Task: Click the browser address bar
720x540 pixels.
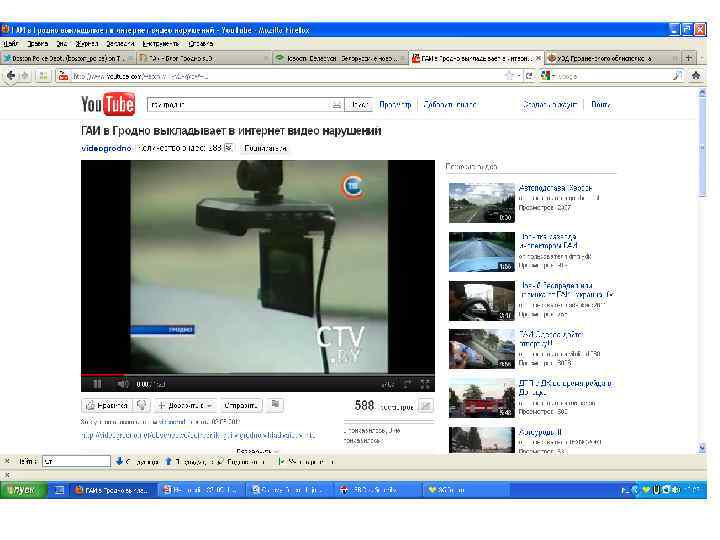Action: click(285, 76)
